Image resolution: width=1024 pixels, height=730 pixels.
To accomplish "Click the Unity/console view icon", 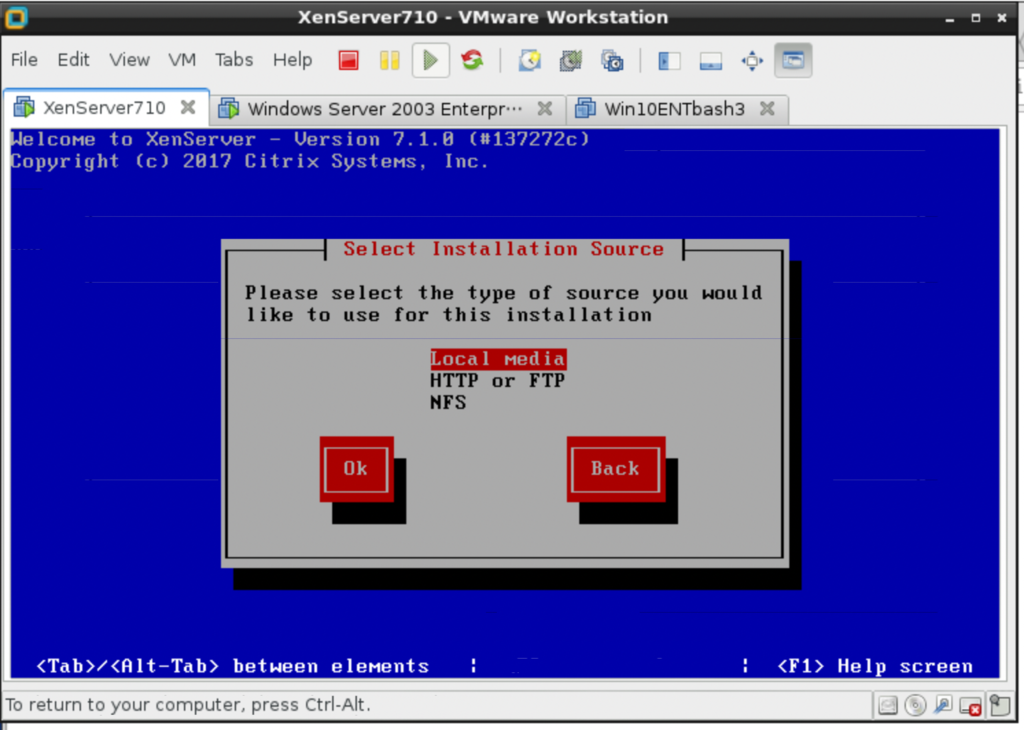I will tap(793, 61).
